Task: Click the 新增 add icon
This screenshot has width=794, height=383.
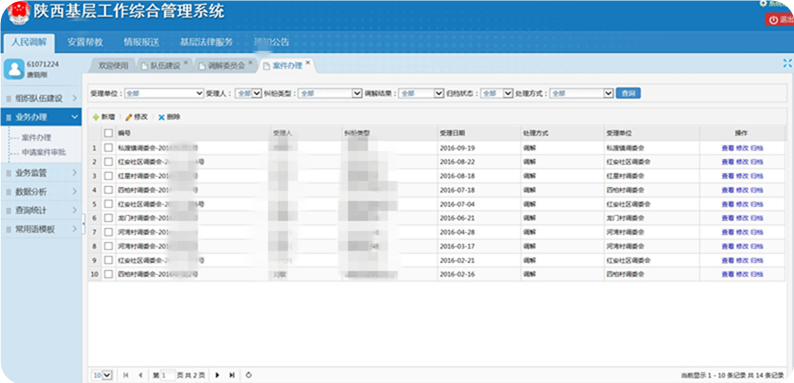Action: 96,118
